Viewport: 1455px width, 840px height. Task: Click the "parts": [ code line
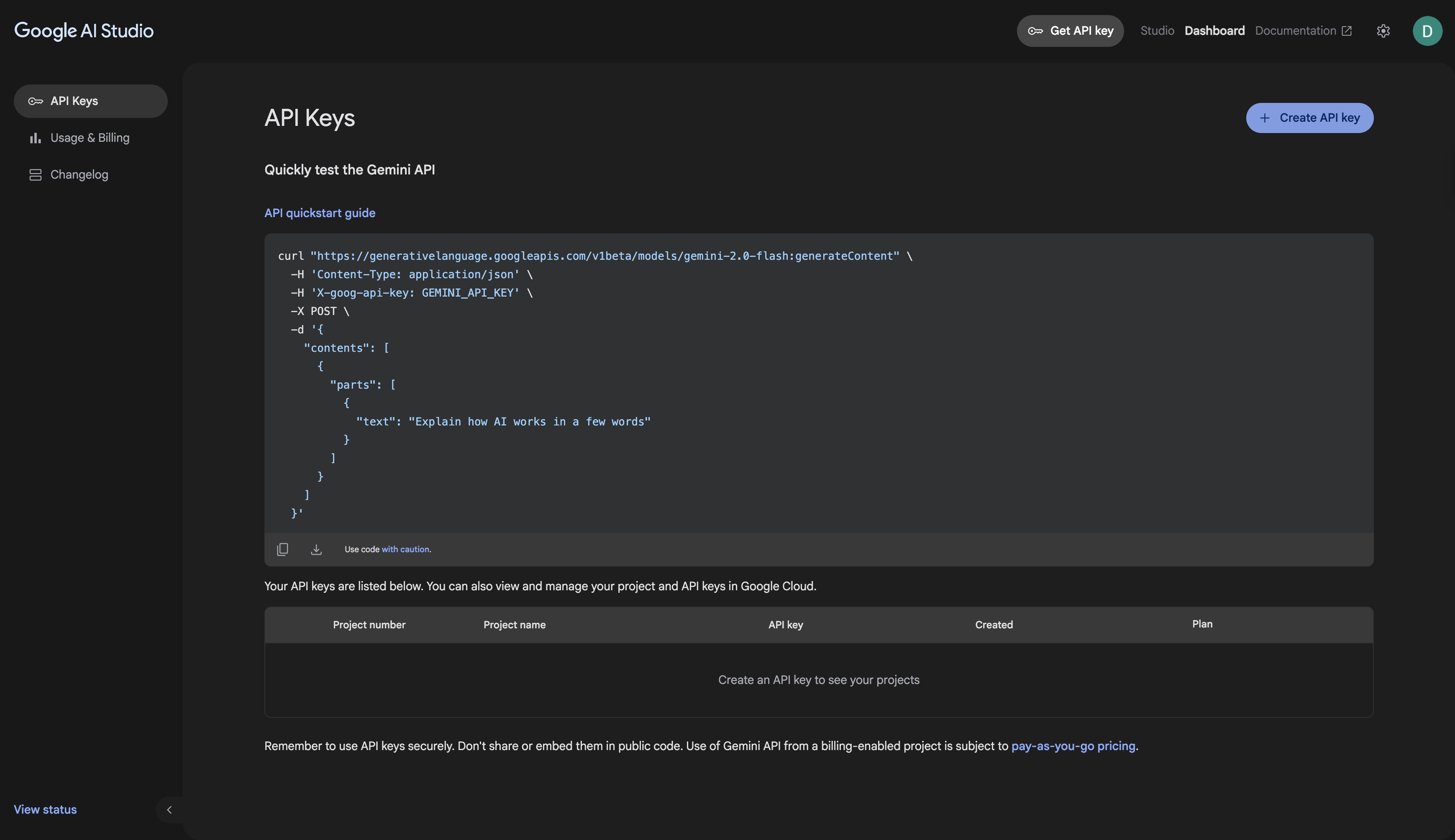(362, 385)
